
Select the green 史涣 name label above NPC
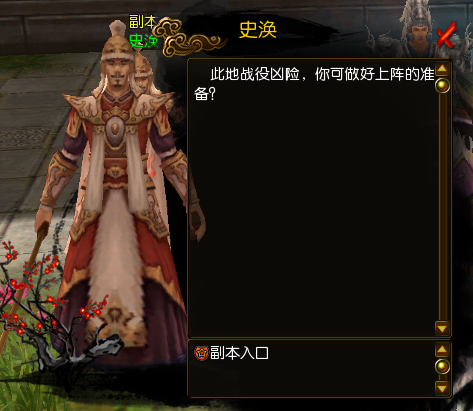[x=143, y=41]
